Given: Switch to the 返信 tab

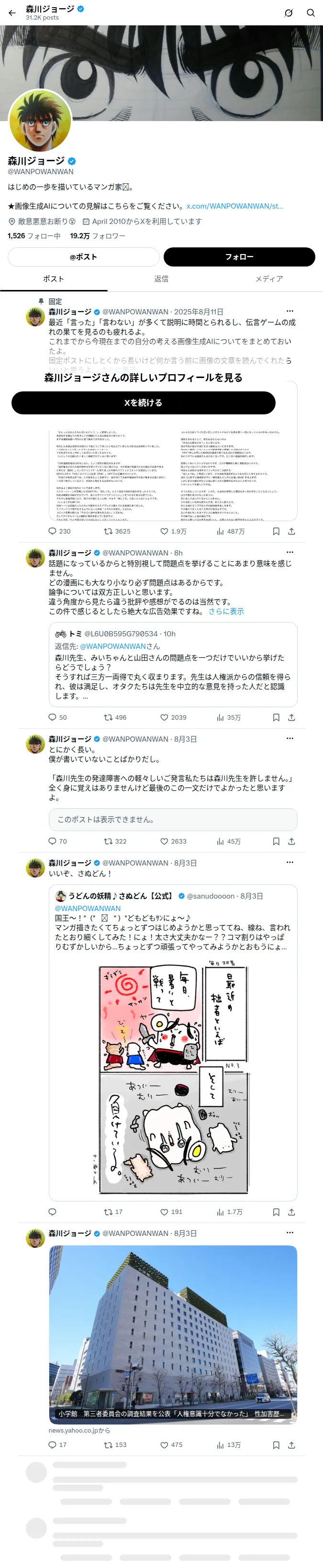Looking at the screenshot, I should click(161, 279).
